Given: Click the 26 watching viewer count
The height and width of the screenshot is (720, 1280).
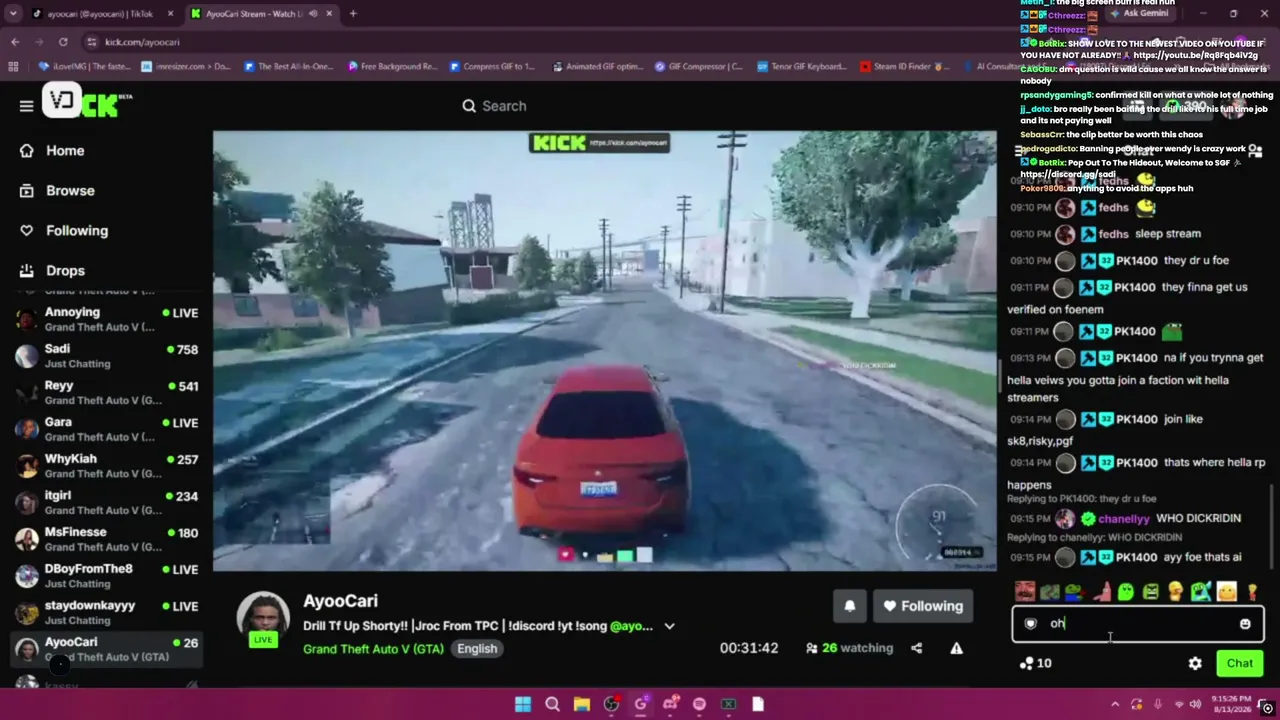Looking at the screenshot, I should [849, 648].
